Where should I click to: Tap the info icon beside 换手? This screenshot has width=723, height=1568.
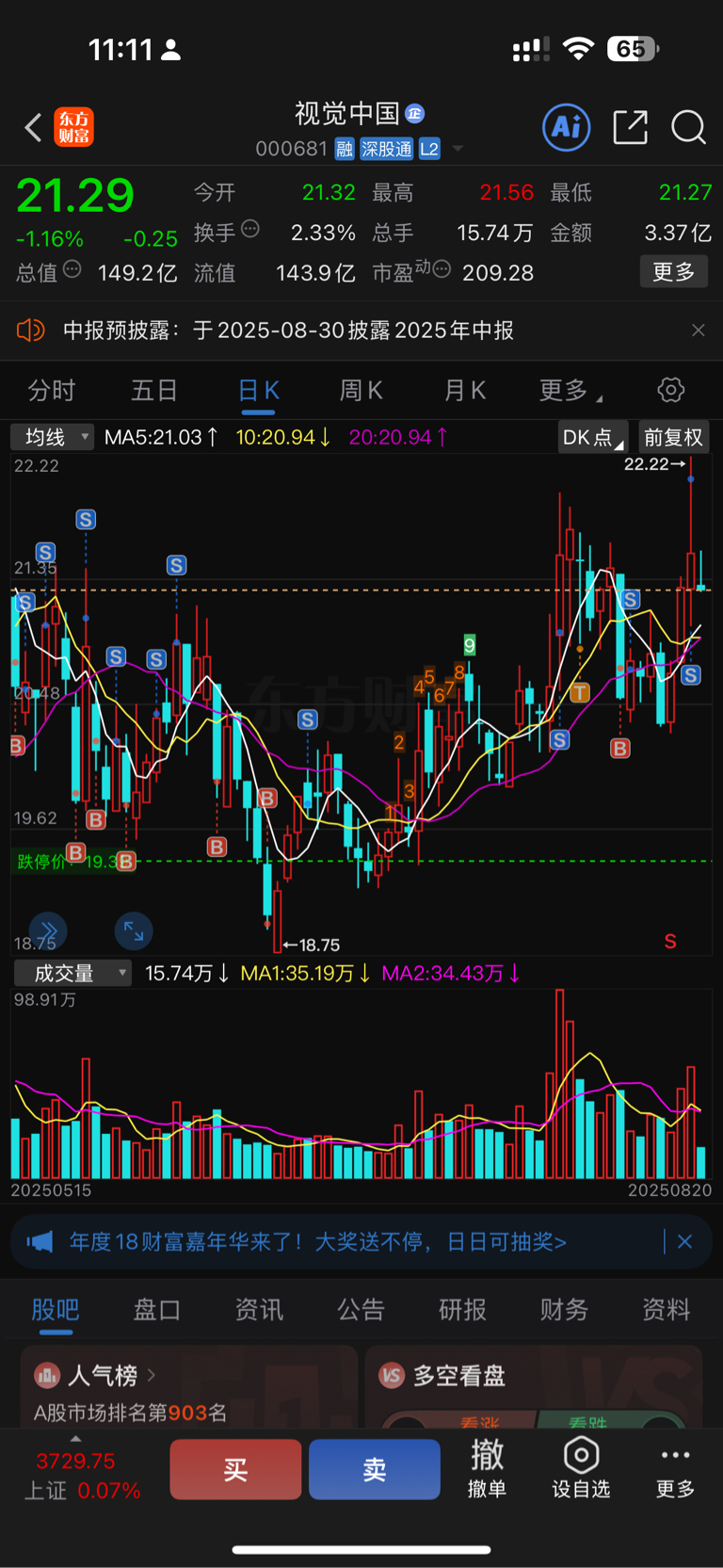[x=250, y=229]
